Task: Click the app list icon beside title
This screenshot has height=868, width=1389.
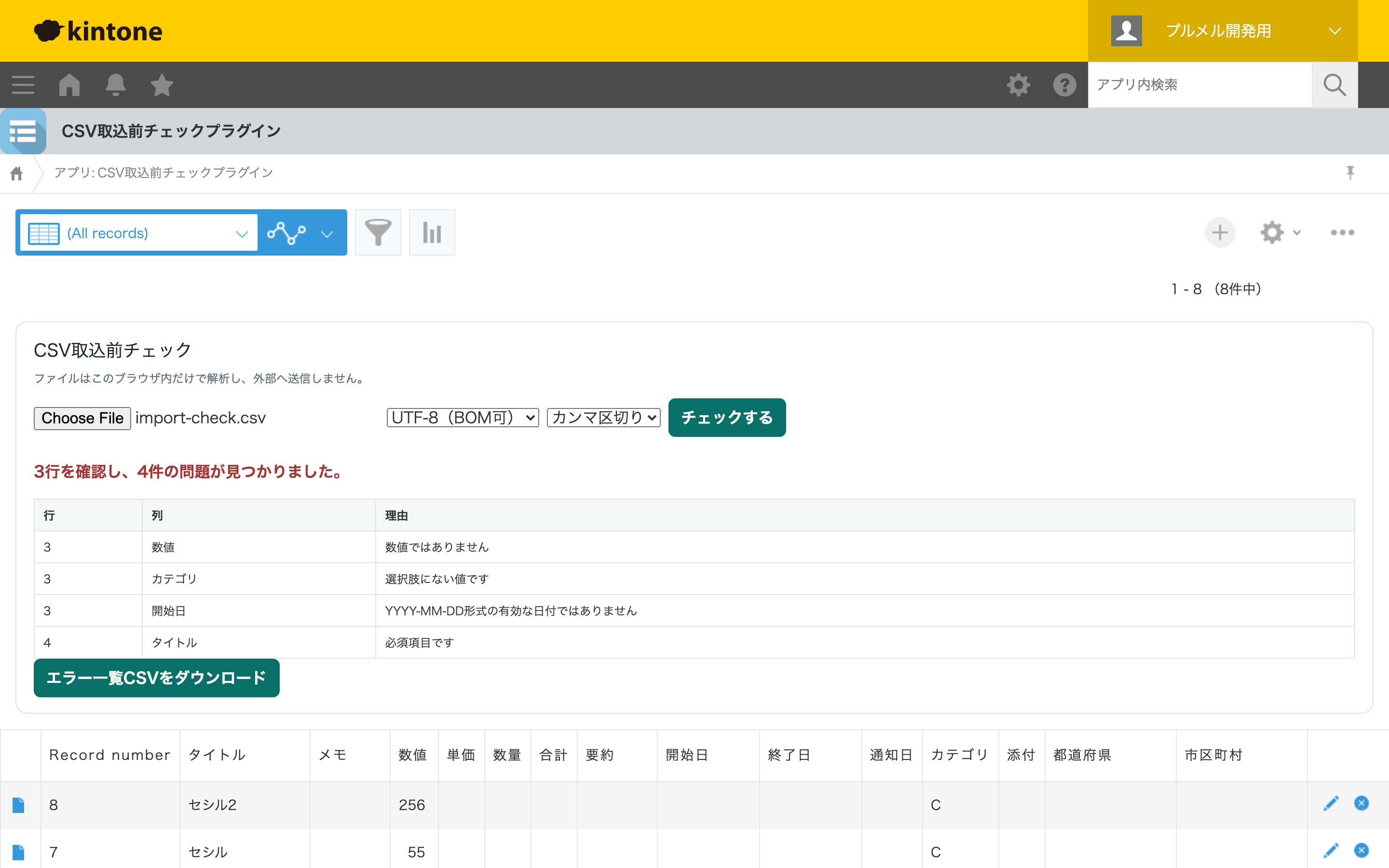Action: point(23,132)
